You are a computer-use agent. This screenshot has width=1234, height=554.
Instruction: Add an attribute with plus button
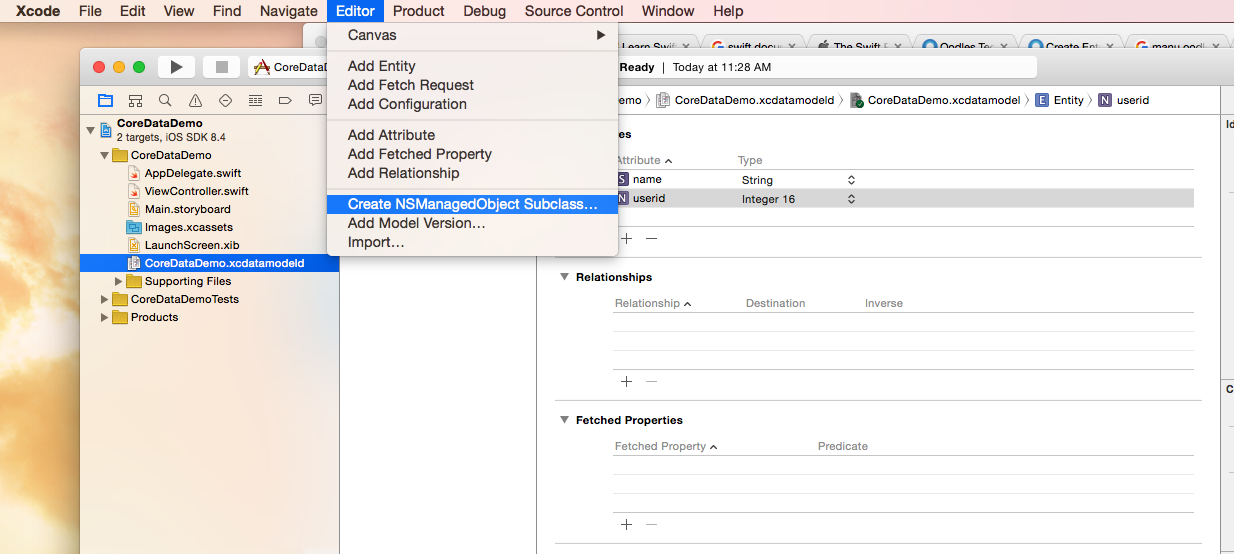click(627, 238)
